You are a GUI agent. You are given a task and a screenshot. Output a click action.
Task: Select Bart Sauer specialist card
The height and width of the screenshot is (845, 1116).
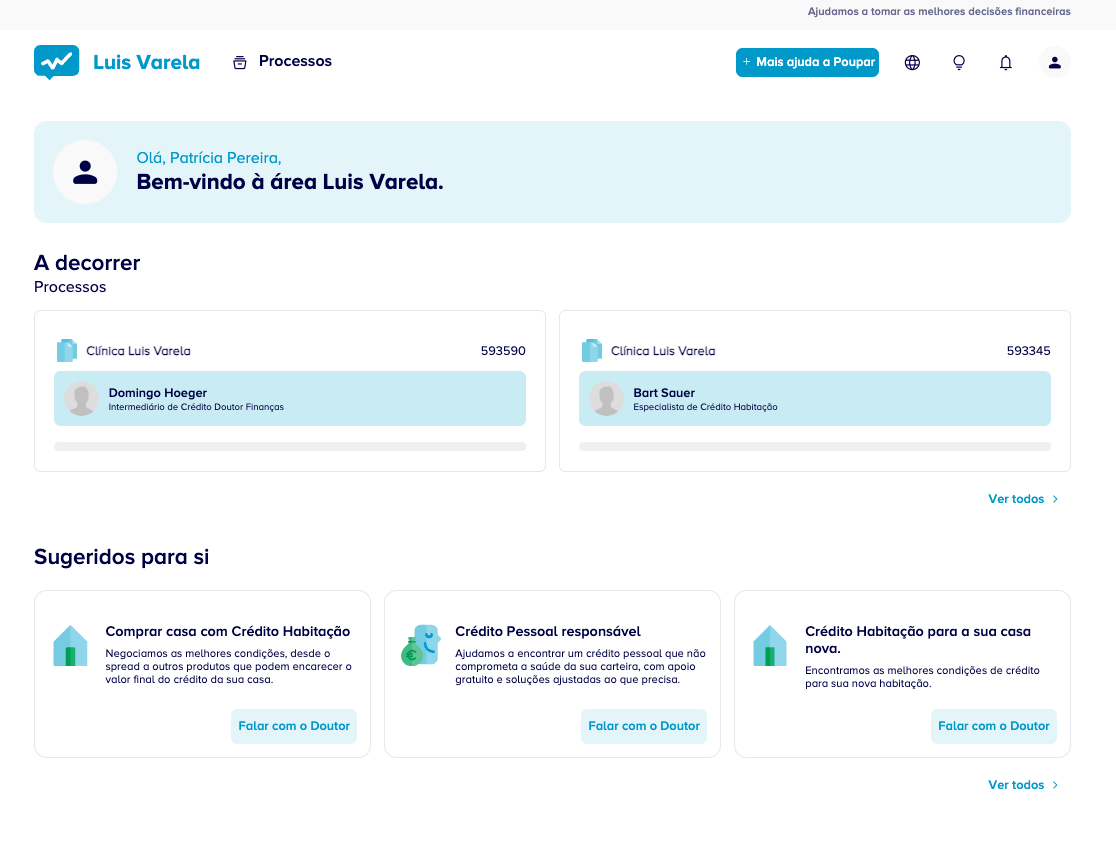coord(814,399)
